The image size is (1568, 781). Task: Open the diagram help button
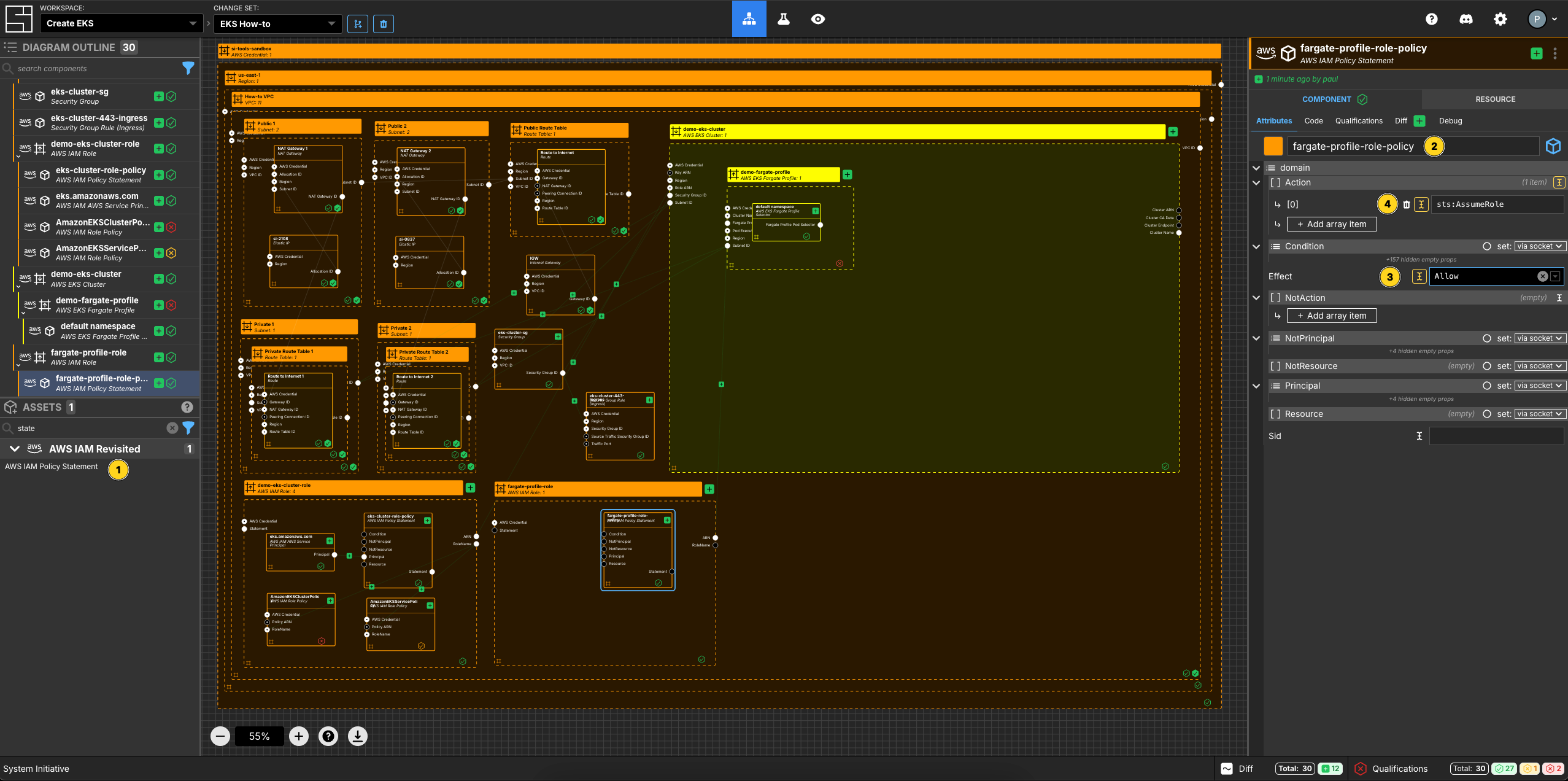(x=328, y=736)
